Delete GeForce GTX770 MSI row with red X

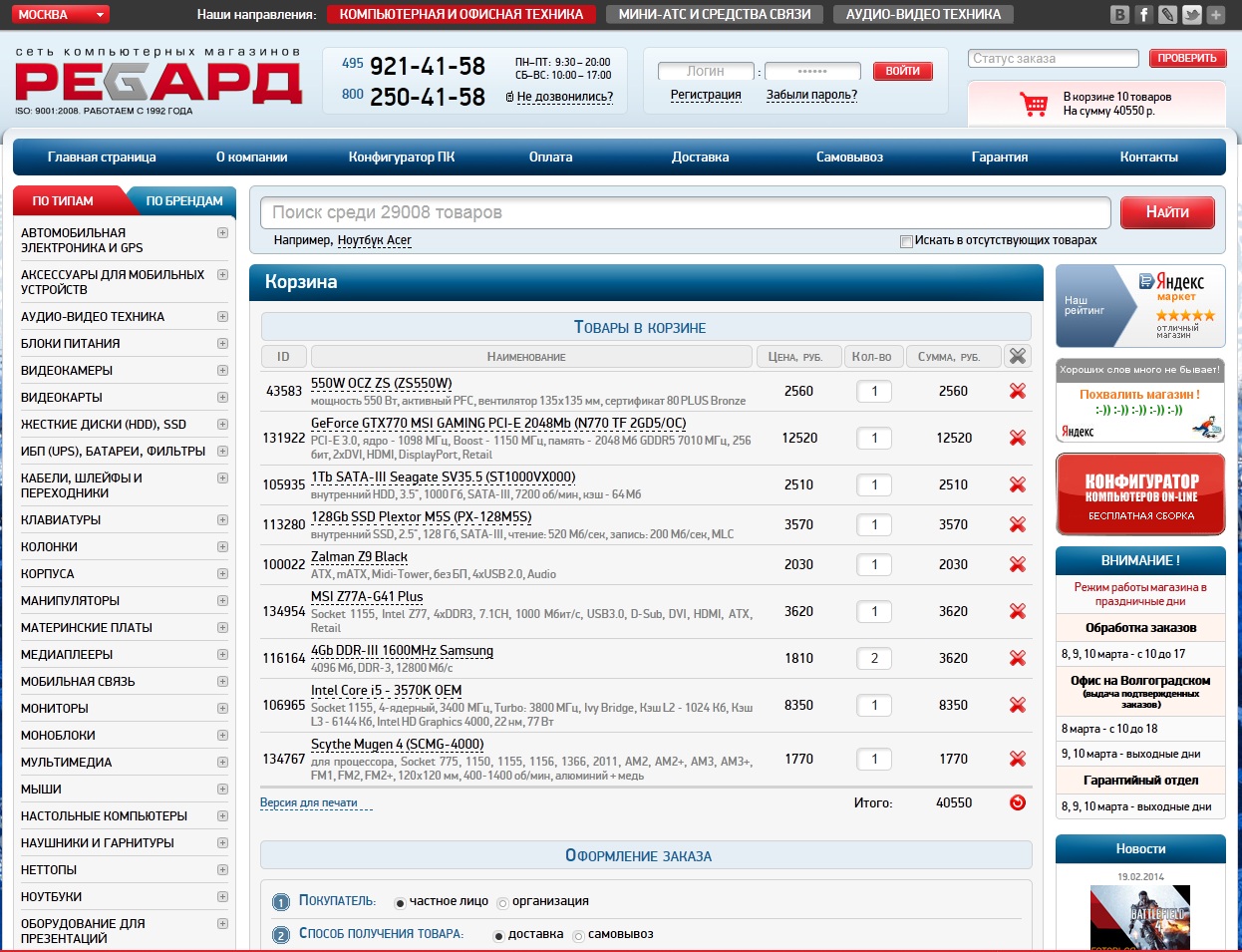1017,438
